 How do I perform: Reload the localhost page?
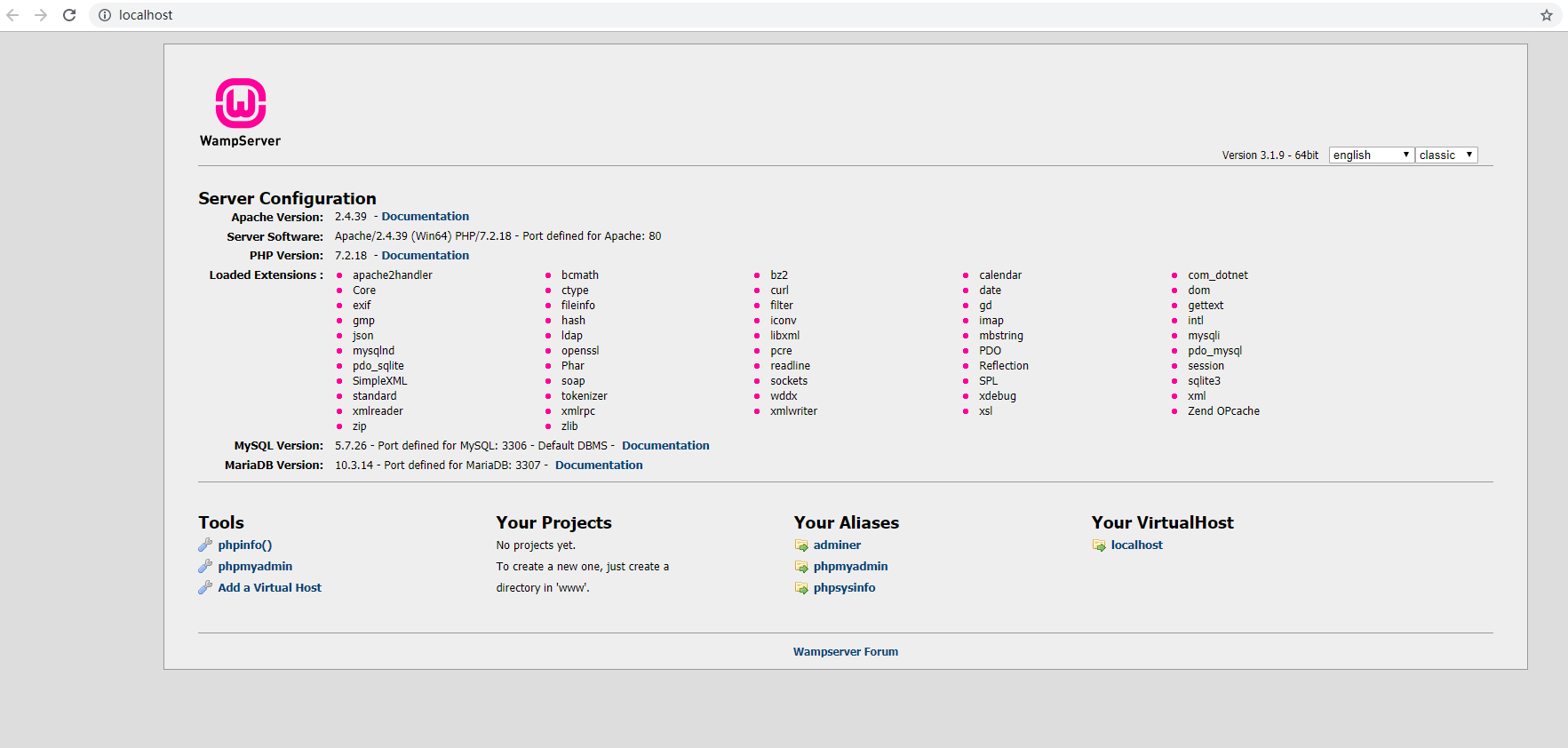[x=69, y=15]
